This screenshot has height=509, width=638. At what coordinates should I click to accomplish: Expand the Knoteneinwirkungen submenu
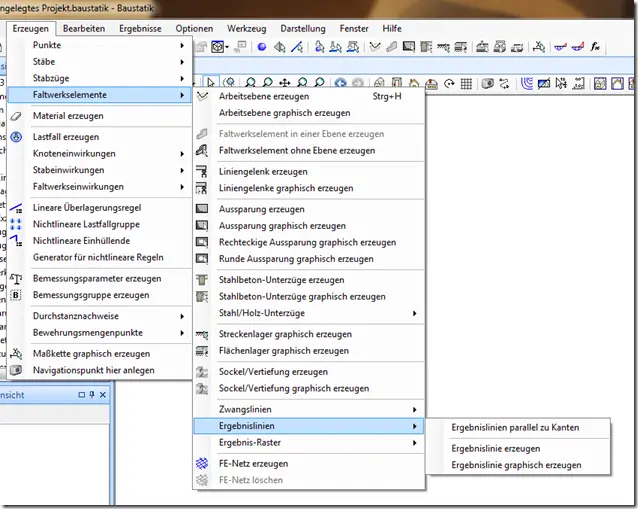click(100, 153)
